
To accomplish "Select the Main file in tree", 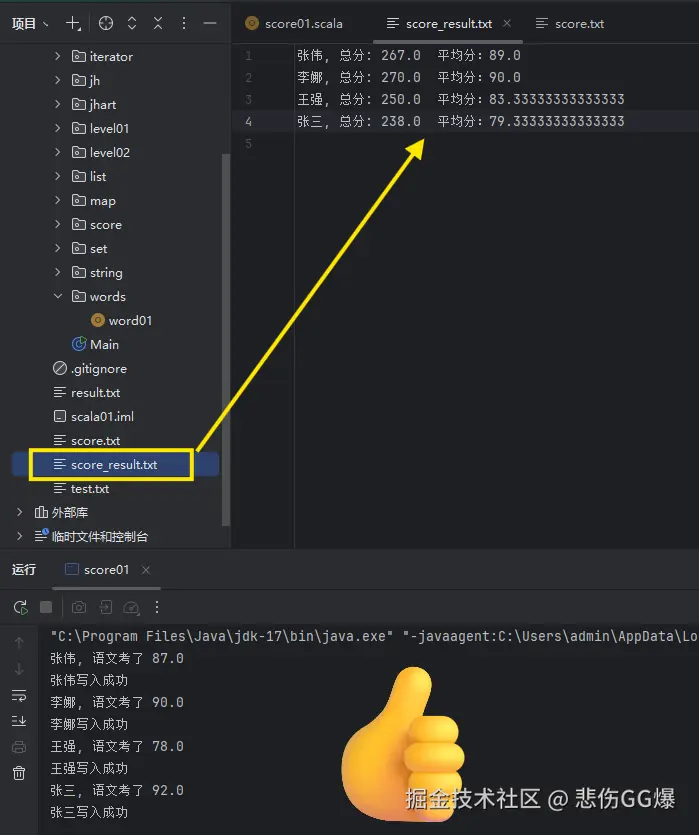I will coord(95,345).
